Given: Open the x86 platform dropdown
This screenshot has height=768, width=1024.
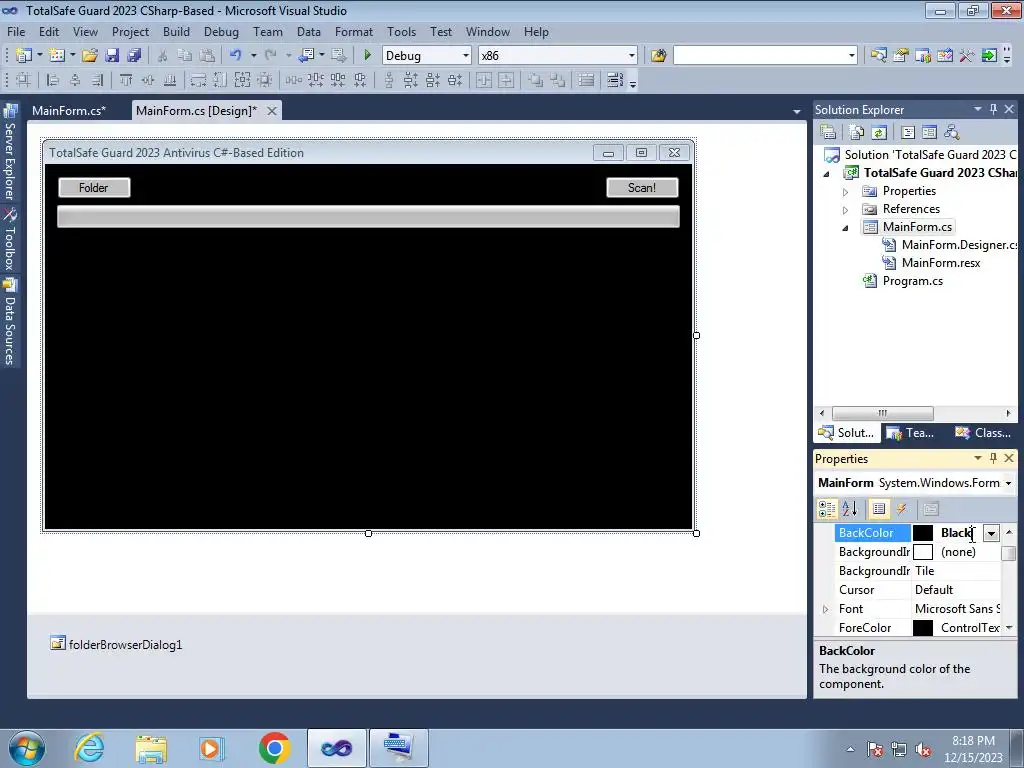Looking at the screenshot, I should click(x=632, y=56).
